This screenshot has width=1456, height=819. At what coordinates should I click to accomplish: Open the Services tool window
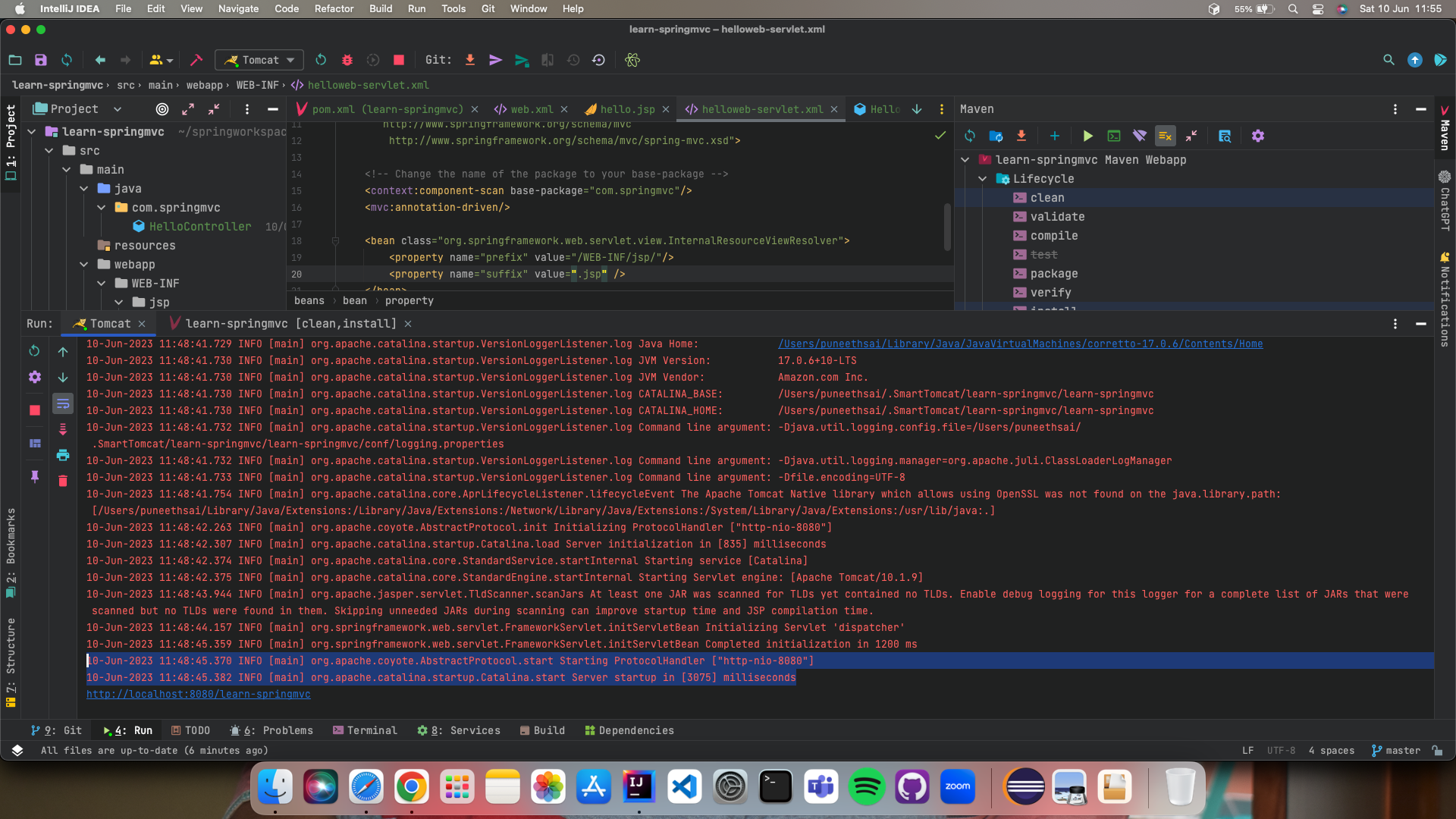(x=459, y=730)
